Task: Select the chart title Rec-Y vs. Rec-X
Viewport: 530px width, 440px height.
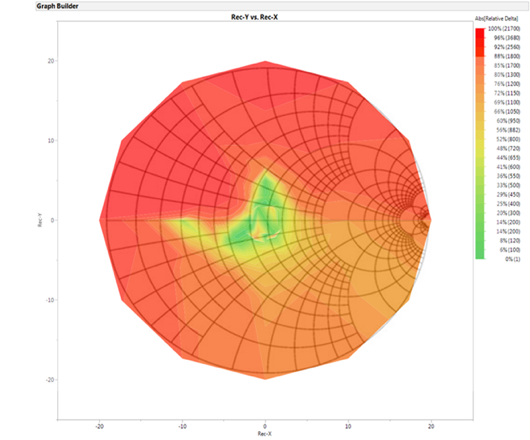Action: (254, 17)
